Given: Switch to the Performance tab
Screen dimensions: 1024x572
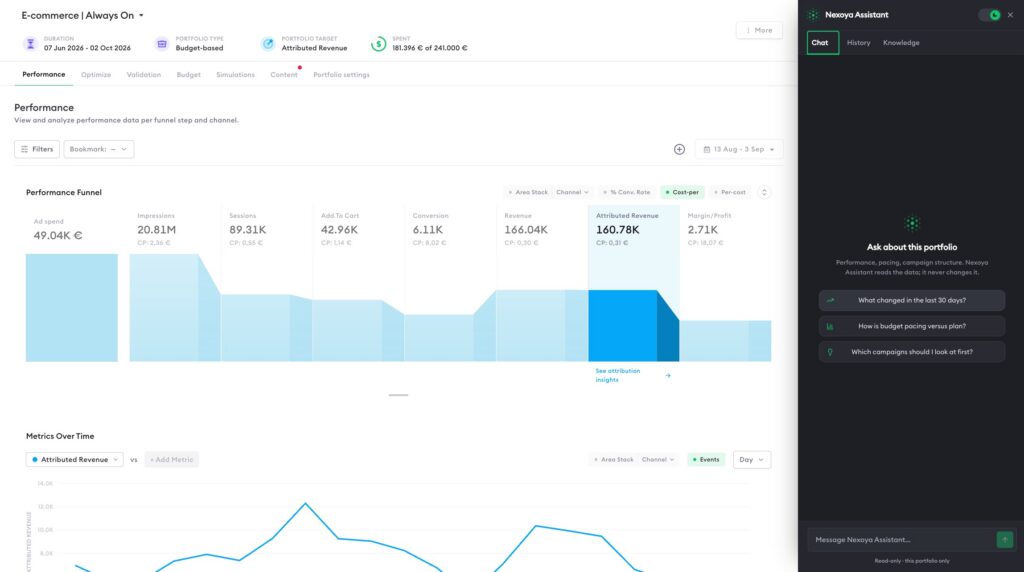Looking at the screenshot, I should pos(44,74).
